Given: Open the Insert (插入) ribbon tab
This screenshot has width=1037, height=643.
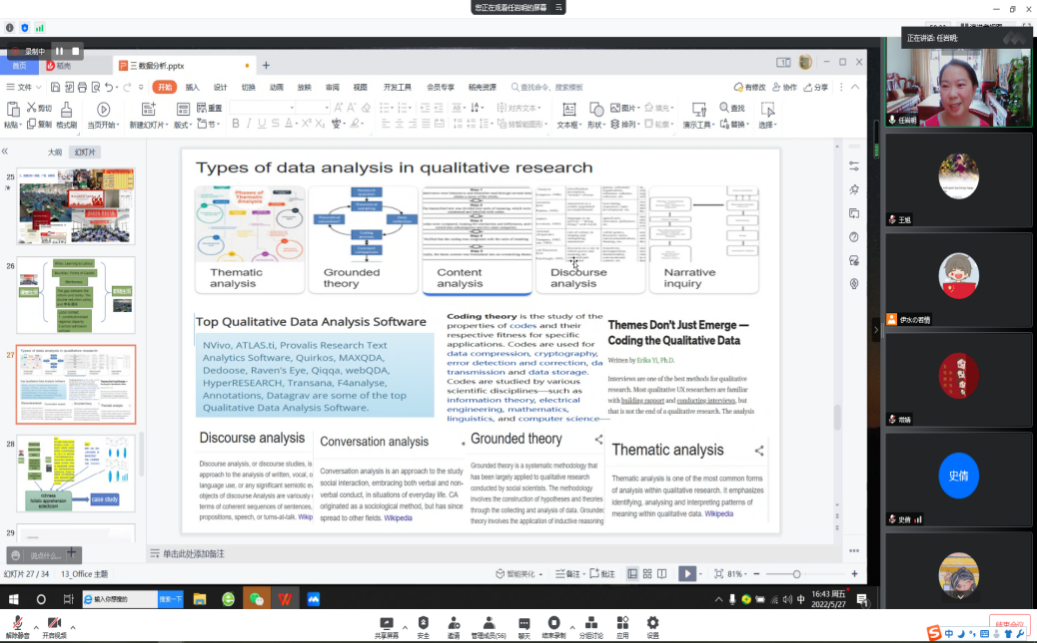Looking at the screenshot, I should (x=192, y=87).
